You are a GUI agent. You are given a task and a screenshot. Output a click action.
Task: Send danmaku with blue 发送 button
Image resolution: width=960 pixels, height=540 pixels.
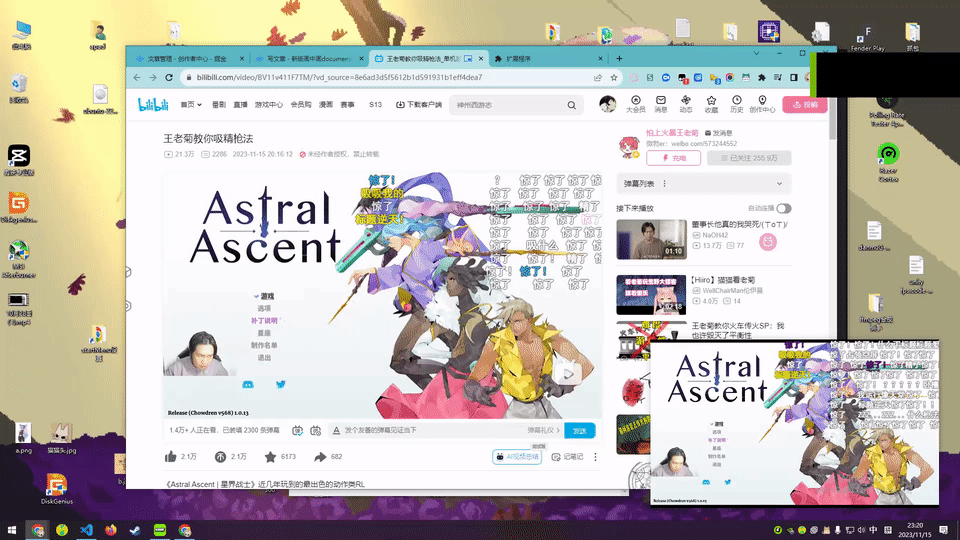[x=580, y=430]
